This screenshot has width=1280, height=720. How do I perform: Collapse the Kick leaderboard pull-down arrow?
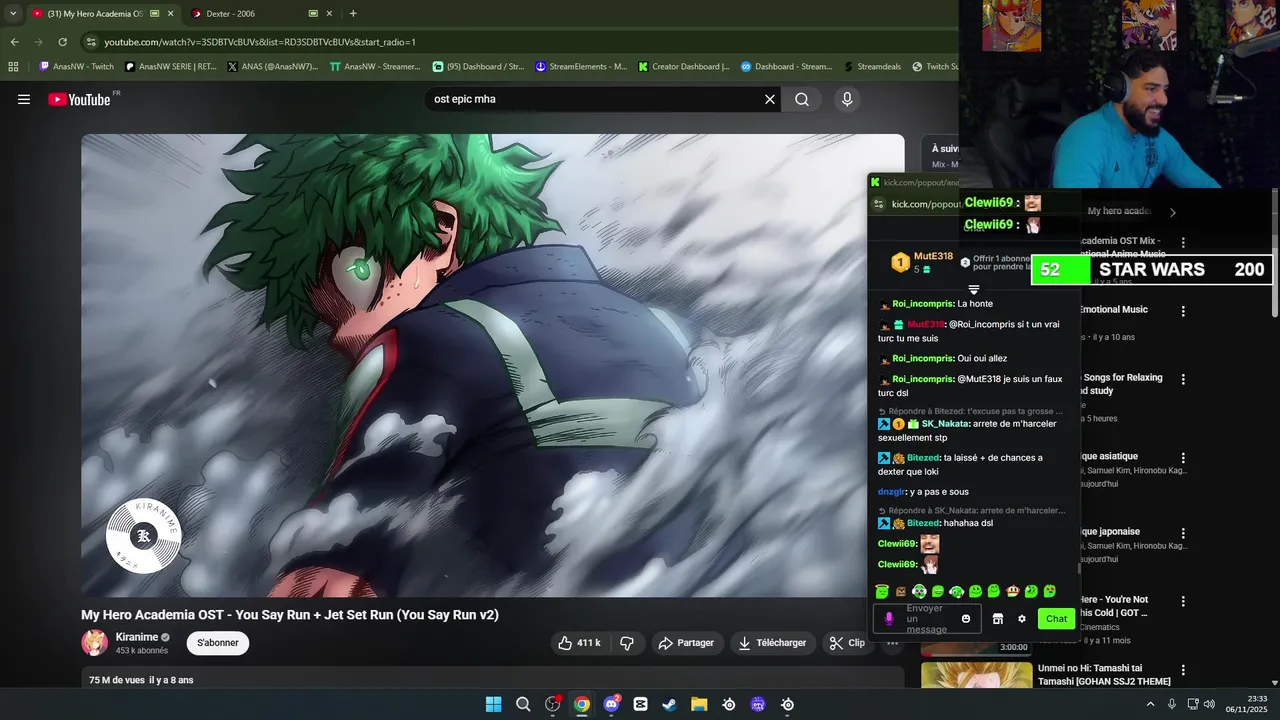pyautogui.click(x=973, y=290)
